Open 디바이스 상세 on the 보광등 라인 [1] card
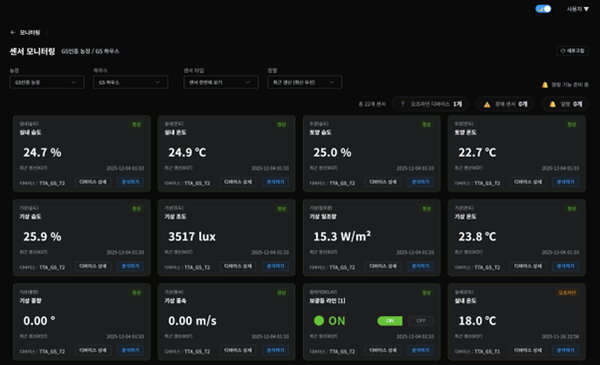This screenshot has width=600, height=365. (383, 350)
